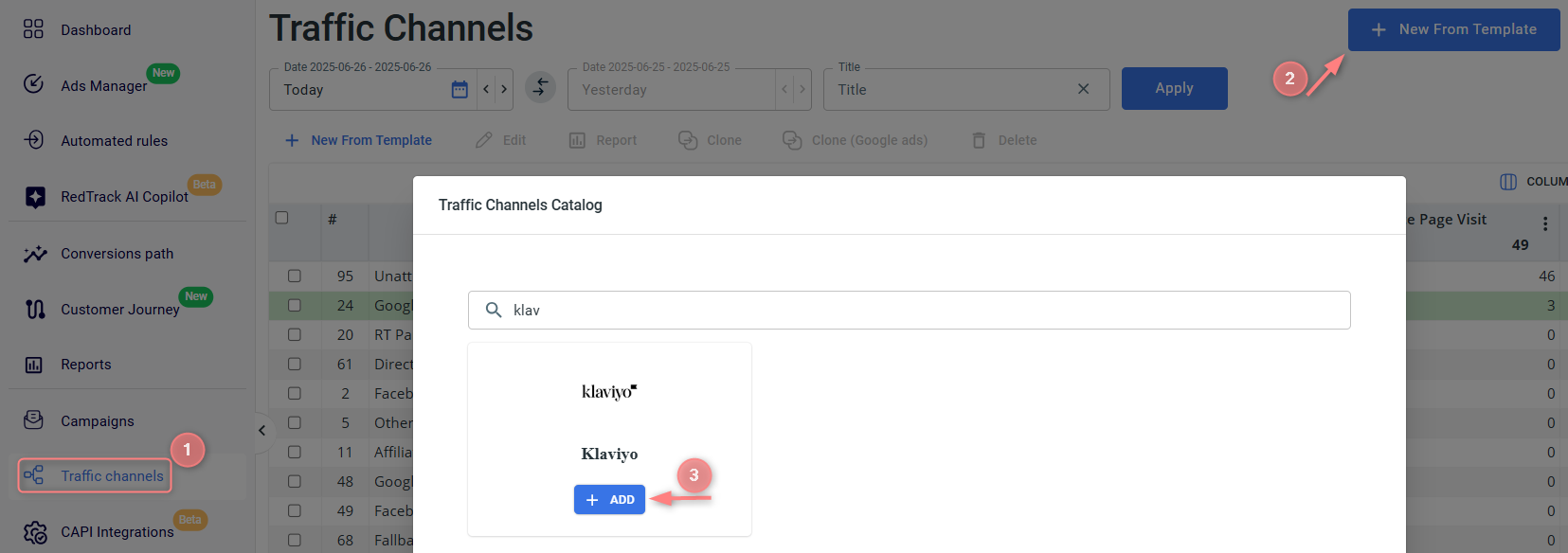Click the swap date ranges icon

pos(540,88)
